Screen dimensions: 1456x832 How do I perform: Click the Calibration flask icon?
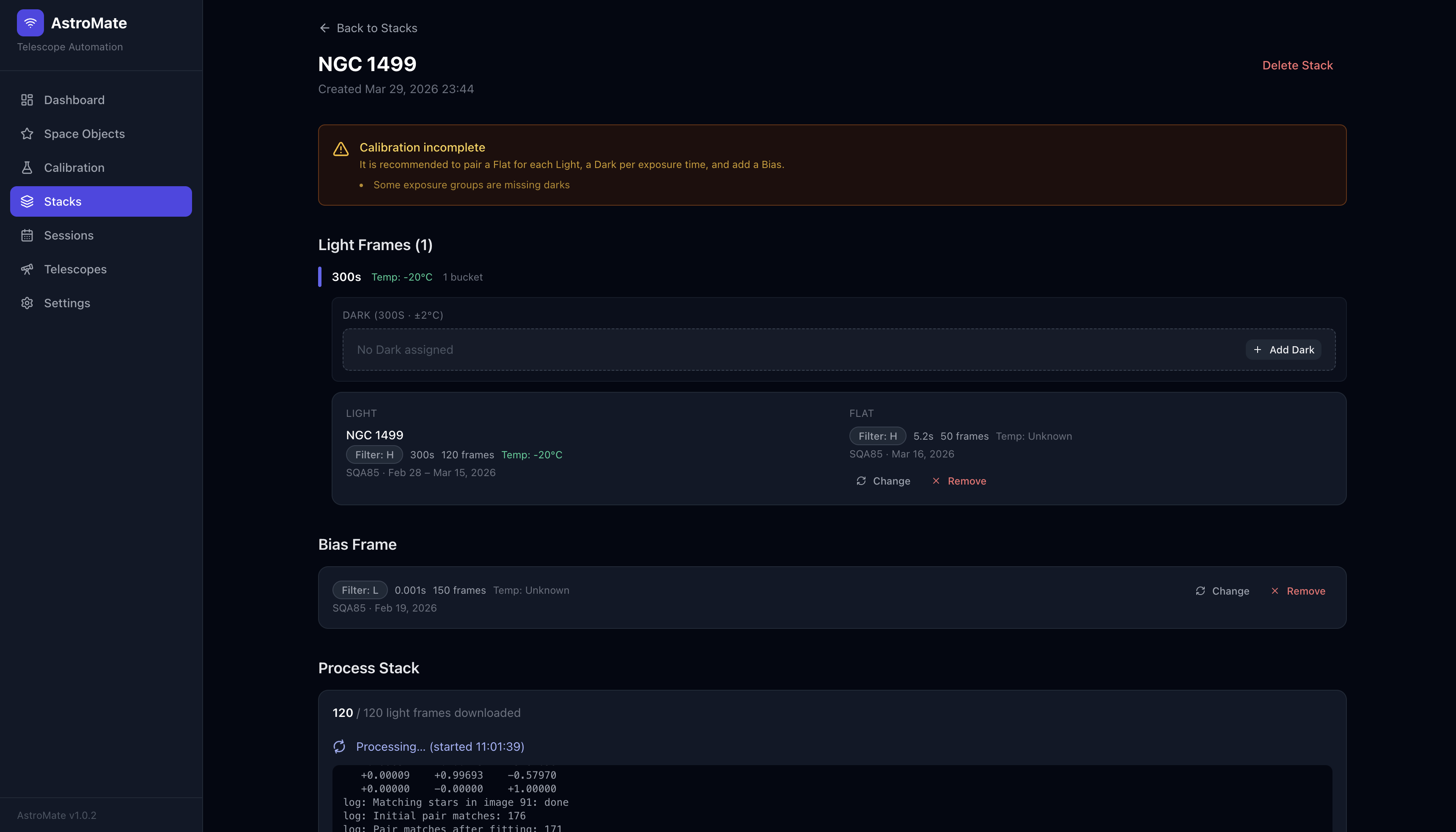27,168
